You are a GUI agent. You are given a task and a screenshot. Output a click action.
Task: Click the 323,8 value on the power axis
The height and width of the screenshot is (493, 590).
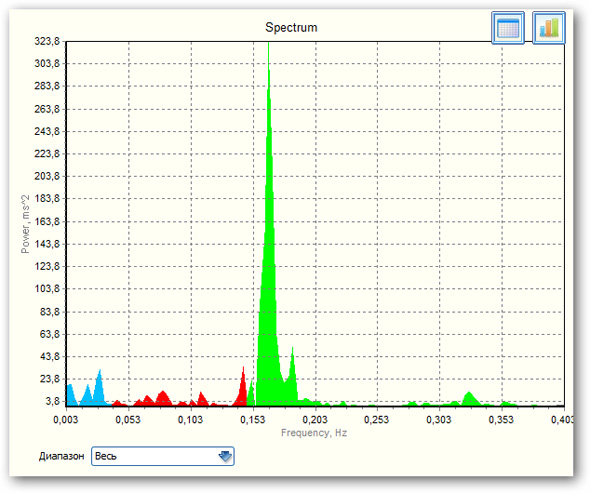[x=47, y=41]
